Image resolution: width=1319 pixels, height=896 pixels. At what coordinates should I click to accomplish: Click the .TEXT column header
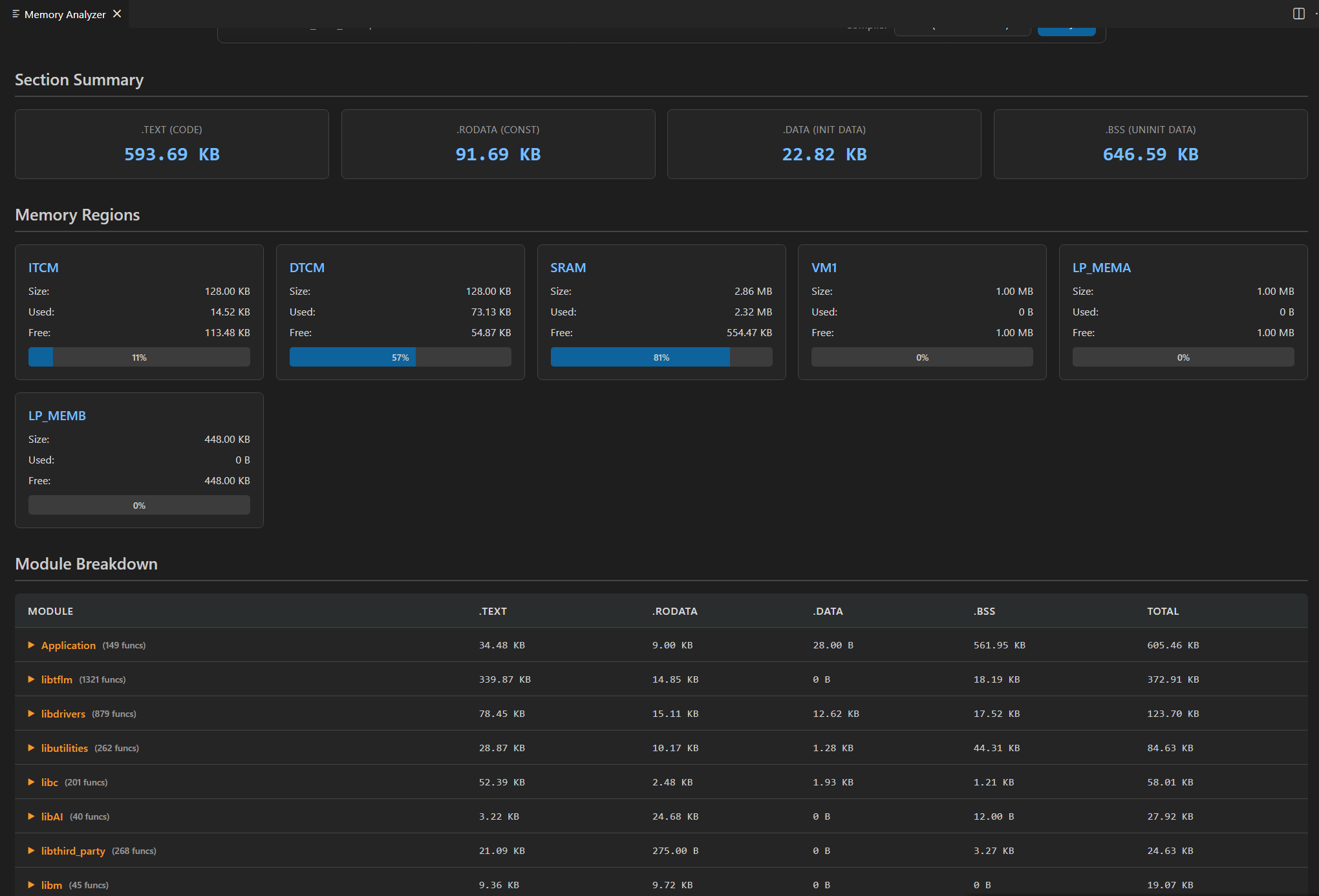tap(493, 611)
